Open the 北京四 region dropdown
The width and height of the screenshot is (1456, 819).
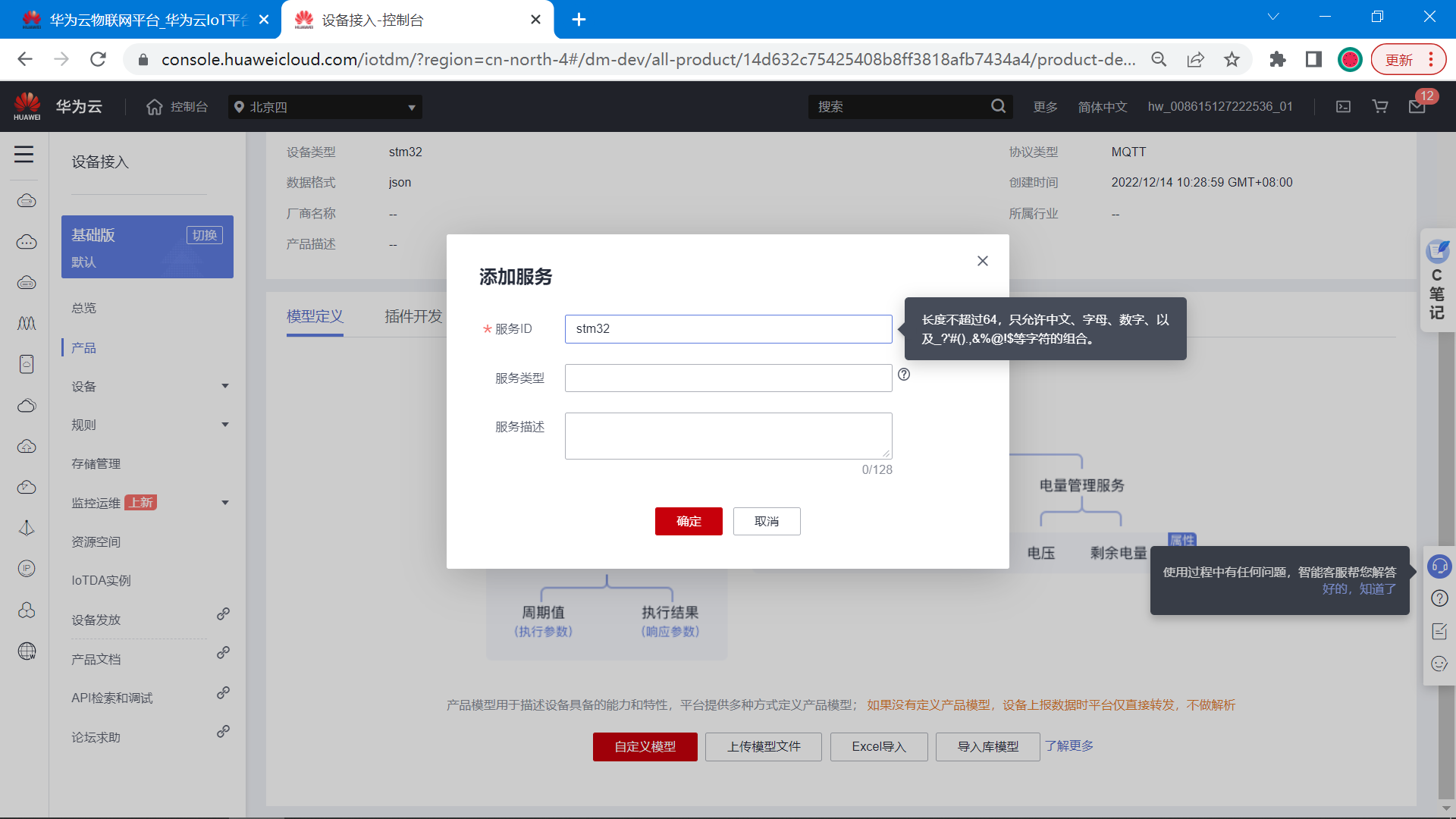pyautogui.click(x=325, y=107)
